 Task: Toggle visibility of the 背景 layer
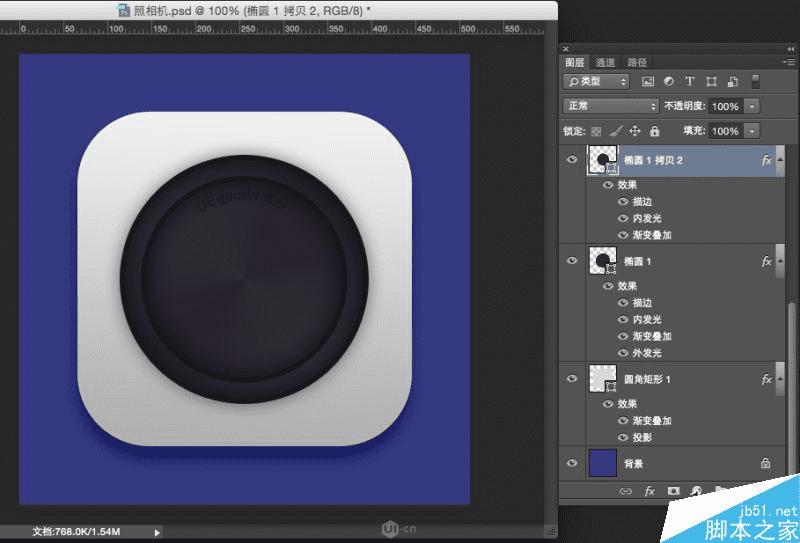pyautogui.click(x=572, y=463)
